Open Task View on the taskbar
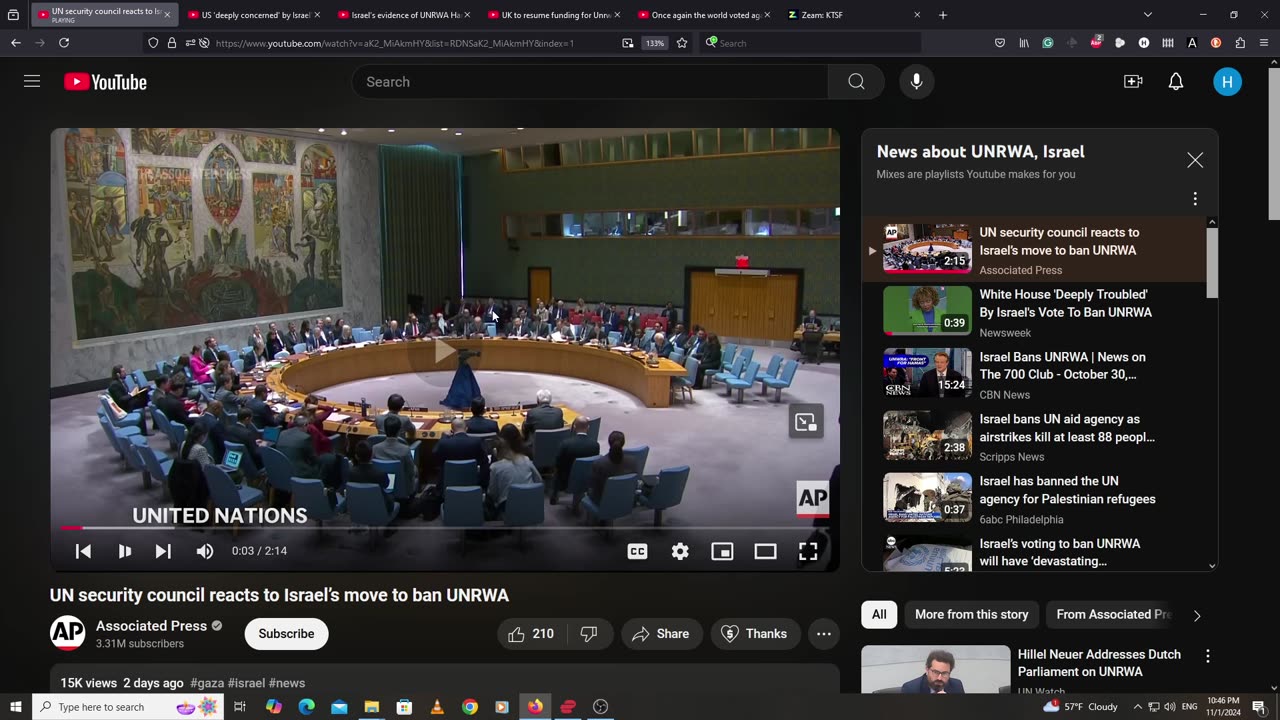The height and width of the screenshot is (720, 1280). (x=240, y=707)
